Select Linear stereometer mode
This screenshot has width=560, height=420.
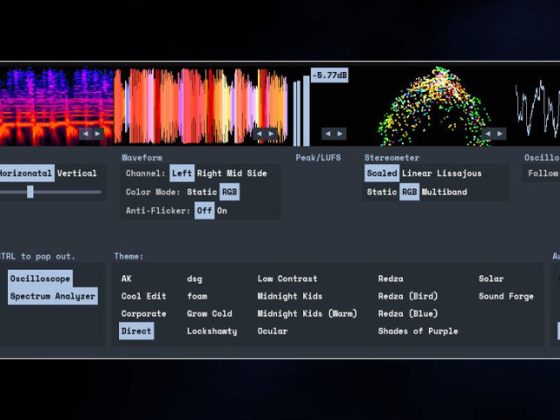click(417, 173)
